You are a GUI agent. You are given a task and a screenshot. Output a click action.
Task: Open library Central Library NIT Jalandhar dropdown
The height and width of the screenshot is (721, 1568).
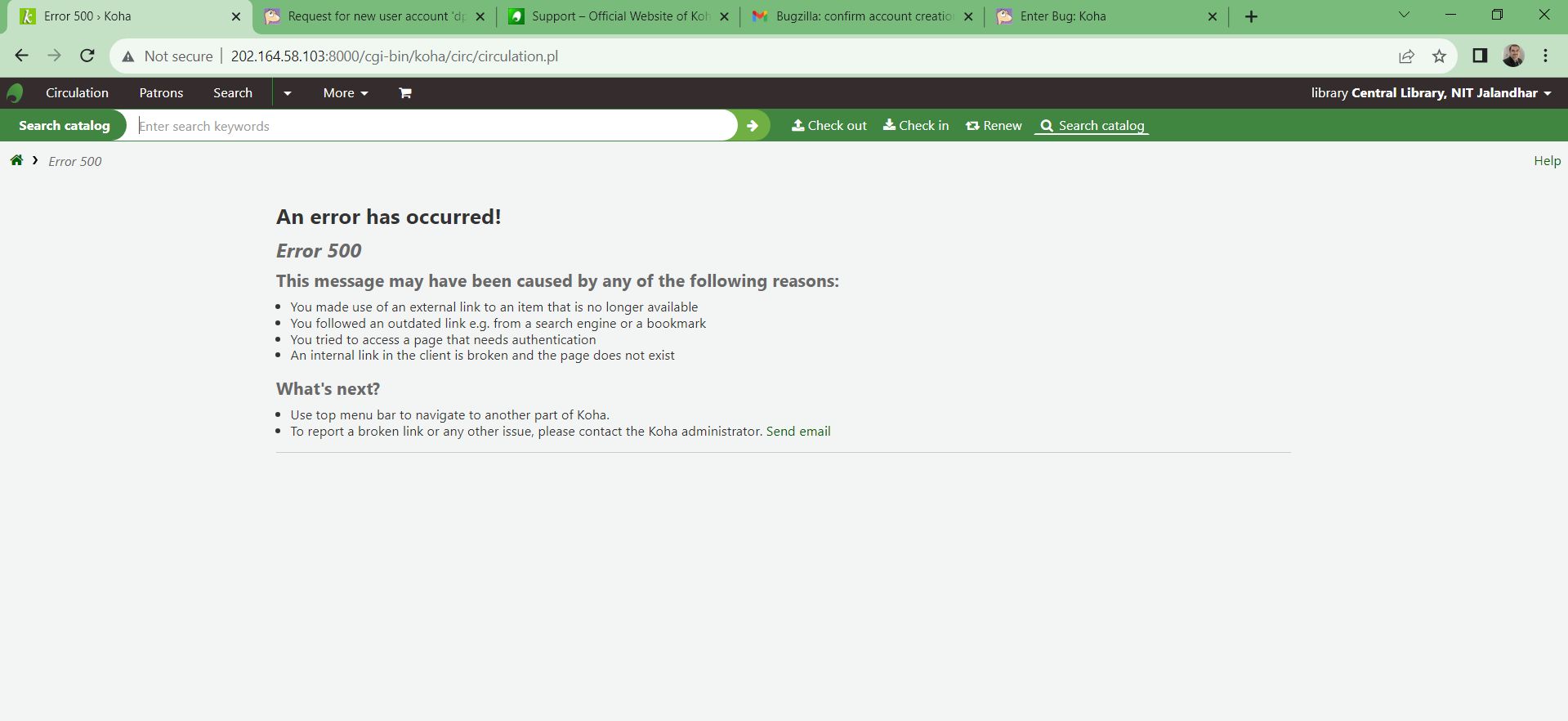point(1430,93)
